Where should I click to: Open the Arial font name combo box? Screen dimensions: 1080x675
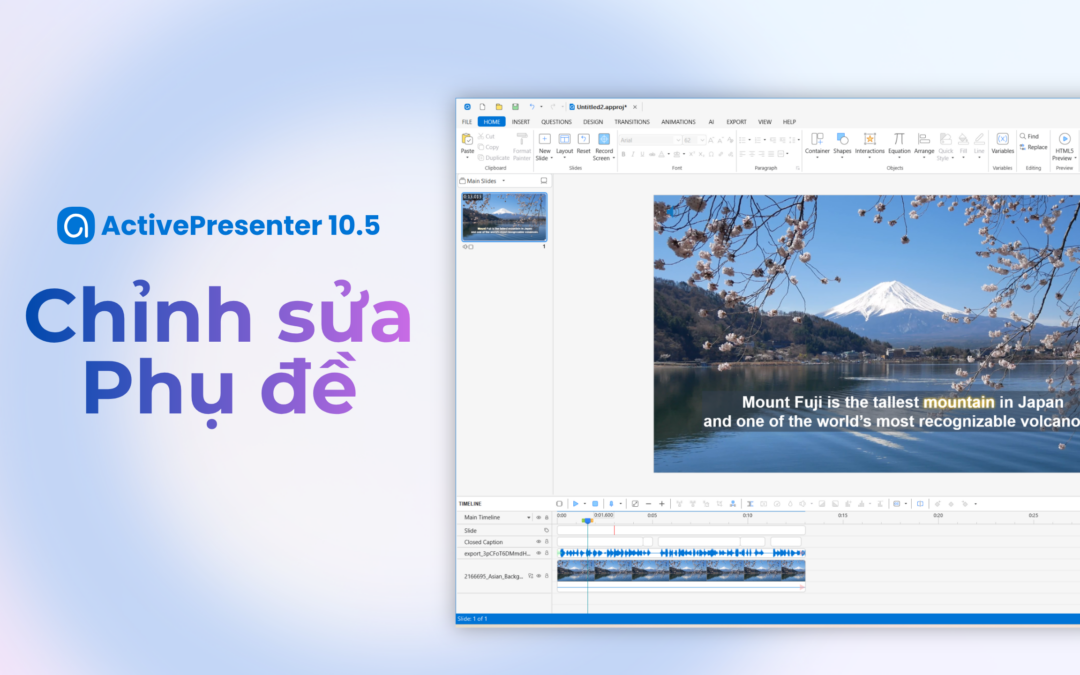[650, 140]
